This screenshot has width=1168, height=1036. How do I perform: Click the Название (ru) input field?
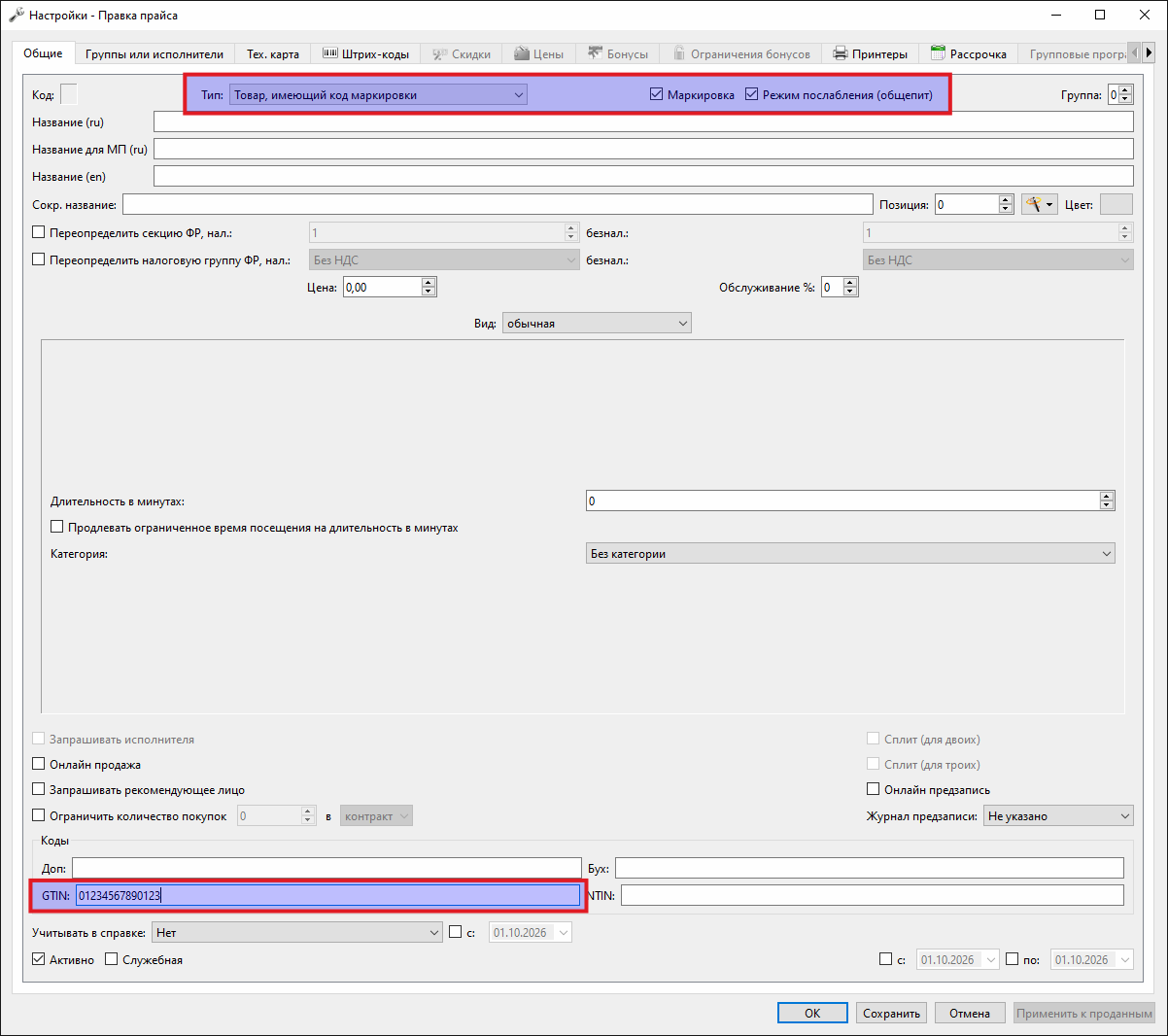click(643, 122)
